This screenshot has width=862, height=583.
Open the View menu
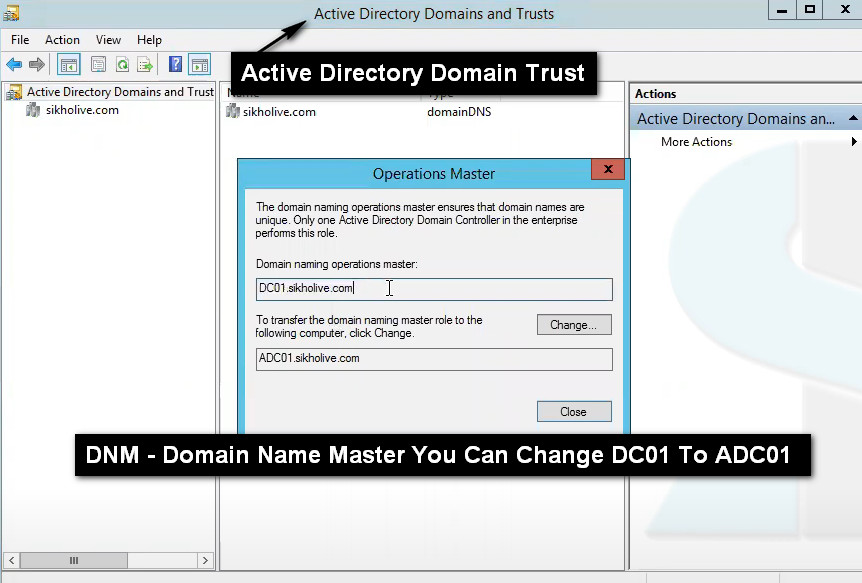(108, 40)
